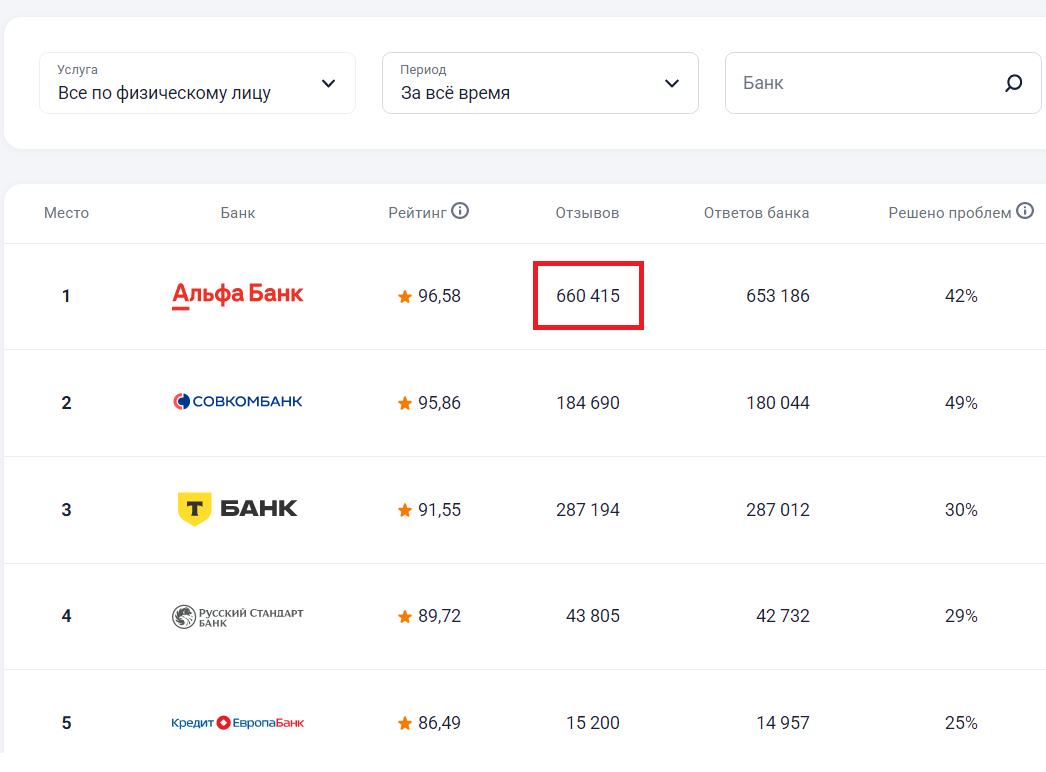
Task: Click the 30% solved problems value
Action: [961, 510]
